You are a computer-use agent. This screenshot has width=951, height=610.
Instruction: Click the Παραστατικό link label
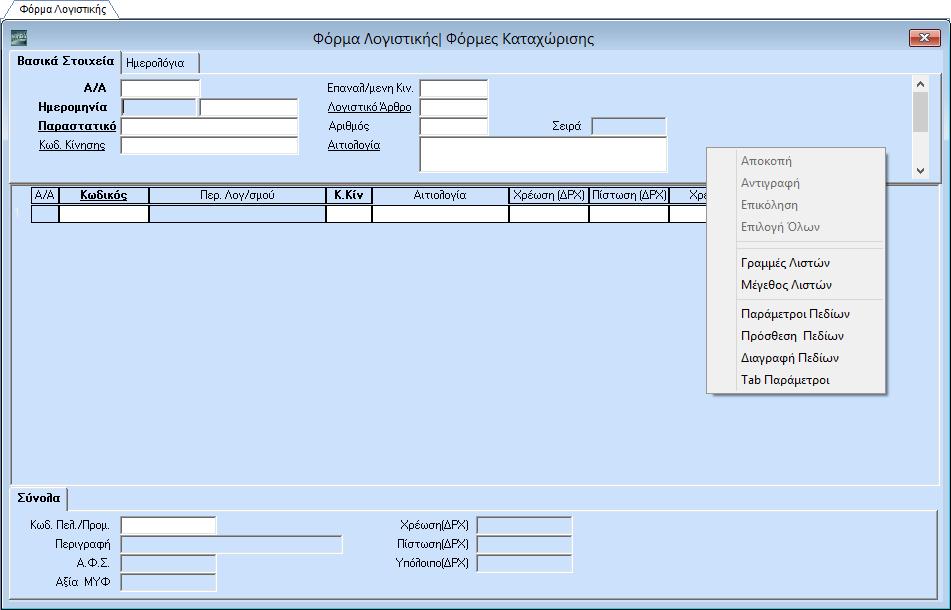pos(77,126)
